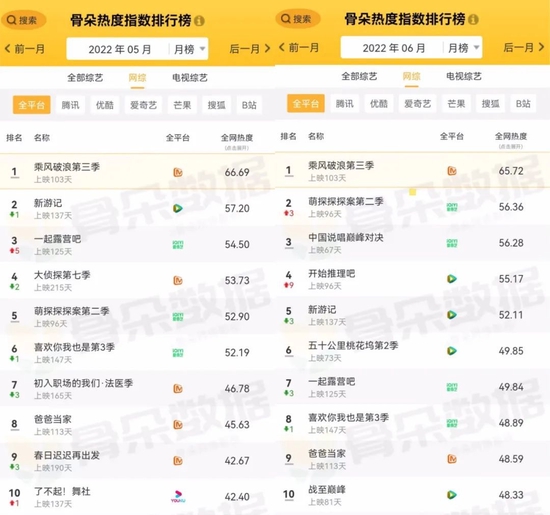Click Tencent Video icon for 五十公里桃花坞第2季

pos(452,351)
